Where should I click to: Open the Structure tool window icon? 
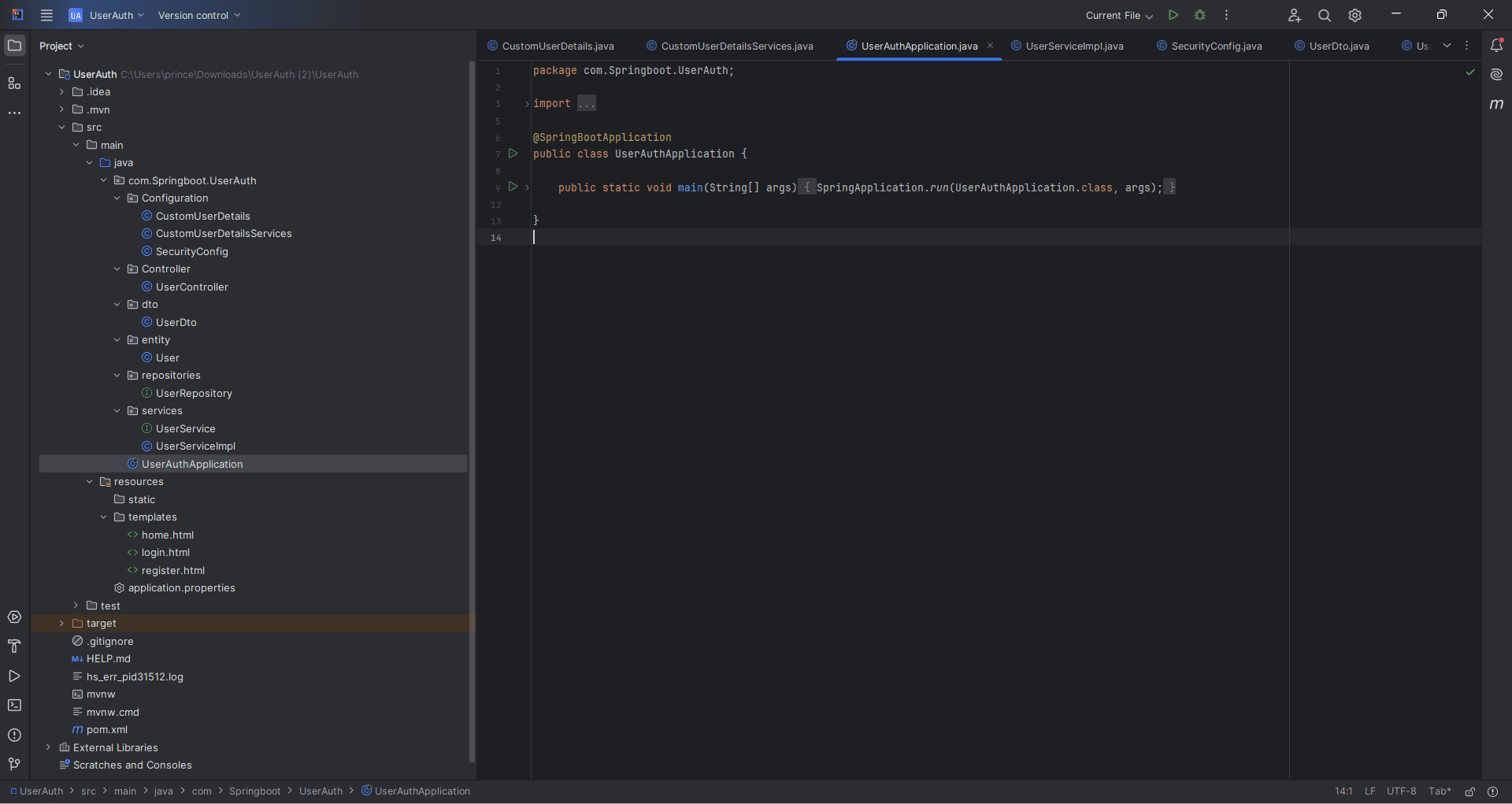pos(14,83)
